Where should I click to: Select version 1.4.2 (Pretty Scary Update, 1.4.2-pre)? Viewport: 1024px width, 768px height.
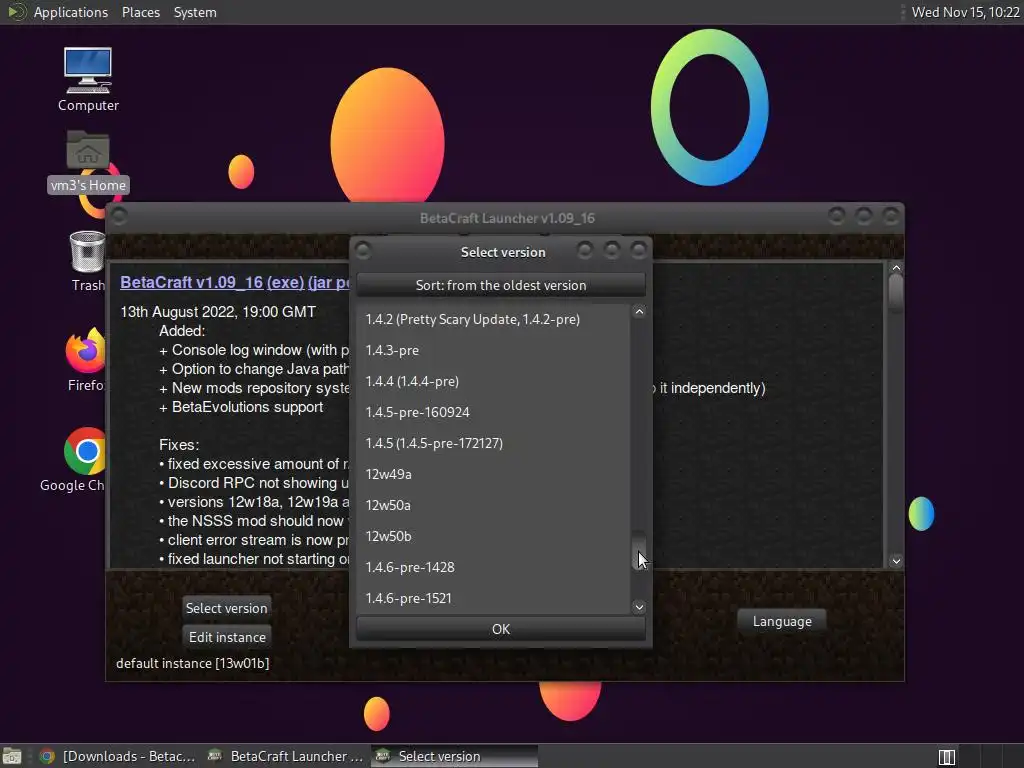493,319
